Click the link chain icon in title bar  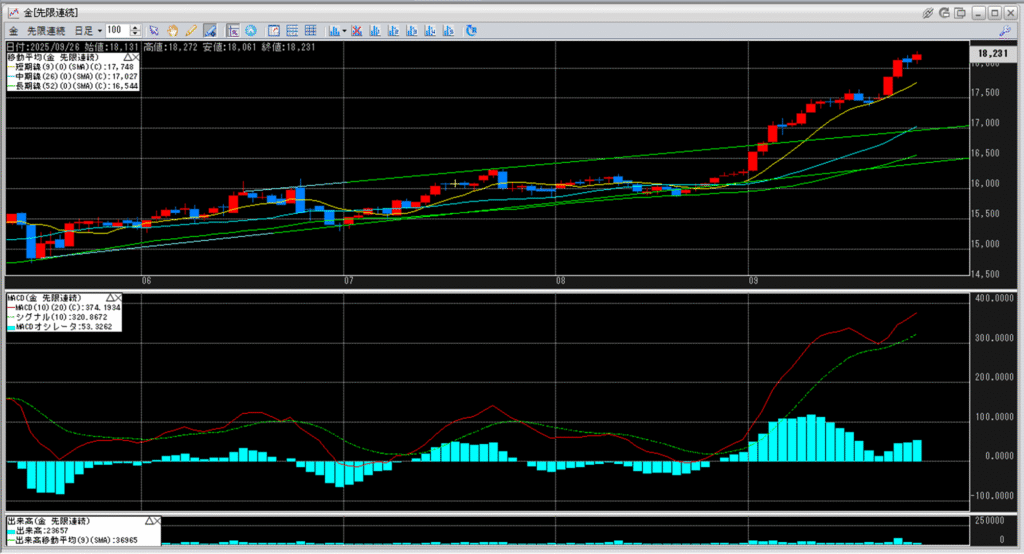[929, 12]
